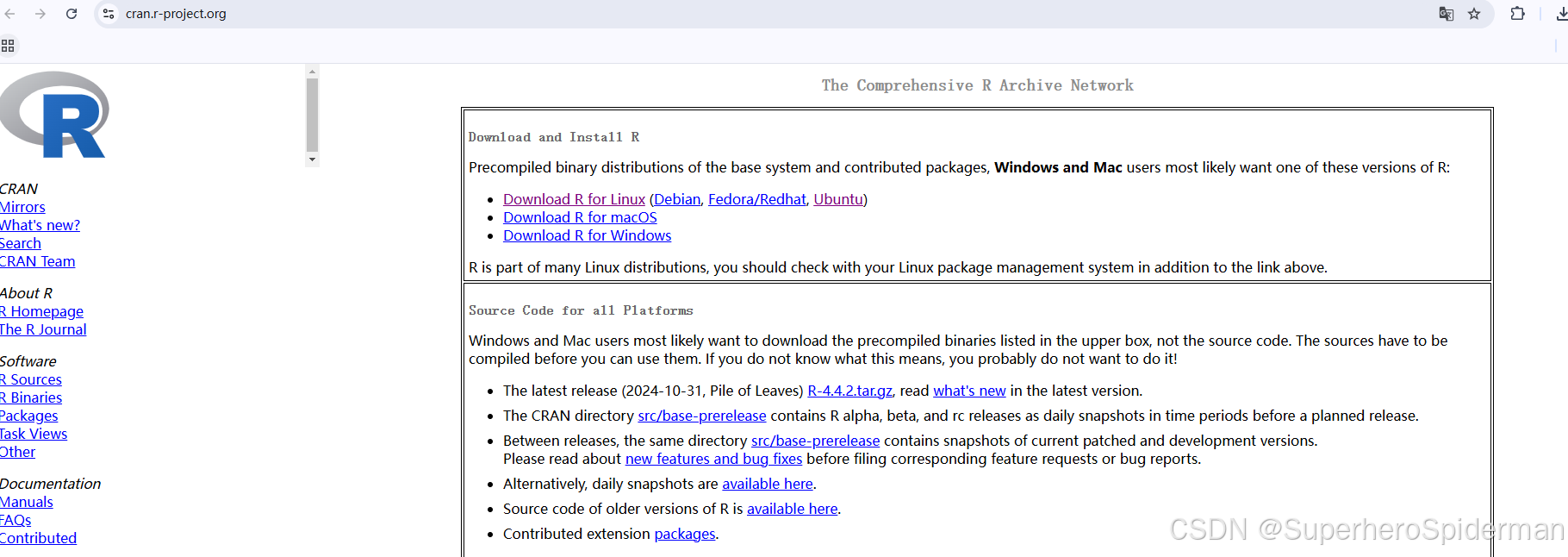This screenshot has height=557, width=1568.
Task: Open the Other link under Software
Action: (x=17, y=452)
